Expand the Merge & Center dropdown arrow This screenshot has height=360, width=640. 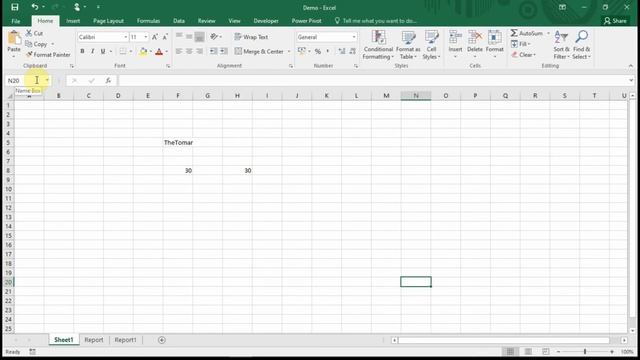pyautogui.click(x=289, y=51)
